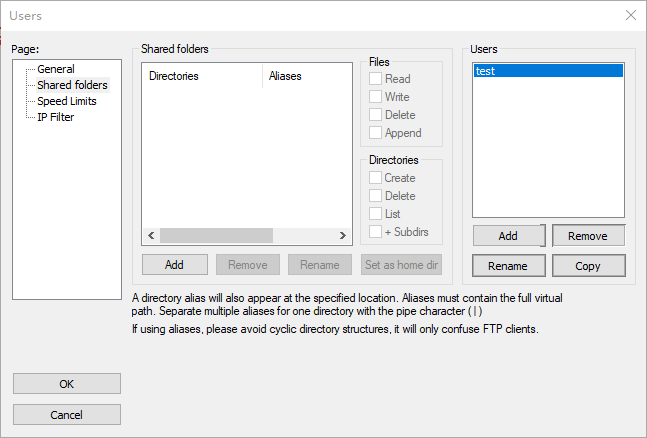Click the scroll right arrow
647x438 pixels.
(x=342, y=235)
